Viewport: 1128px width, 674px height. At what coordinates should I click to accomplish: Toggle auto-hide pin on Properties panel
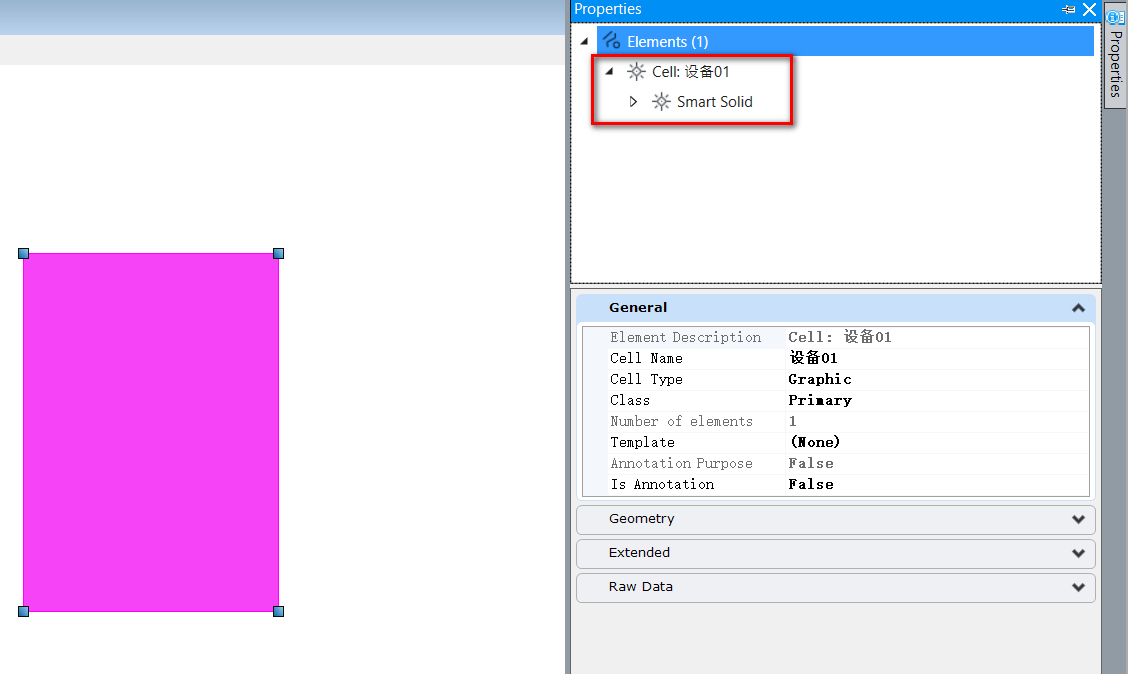point(1068,9)
